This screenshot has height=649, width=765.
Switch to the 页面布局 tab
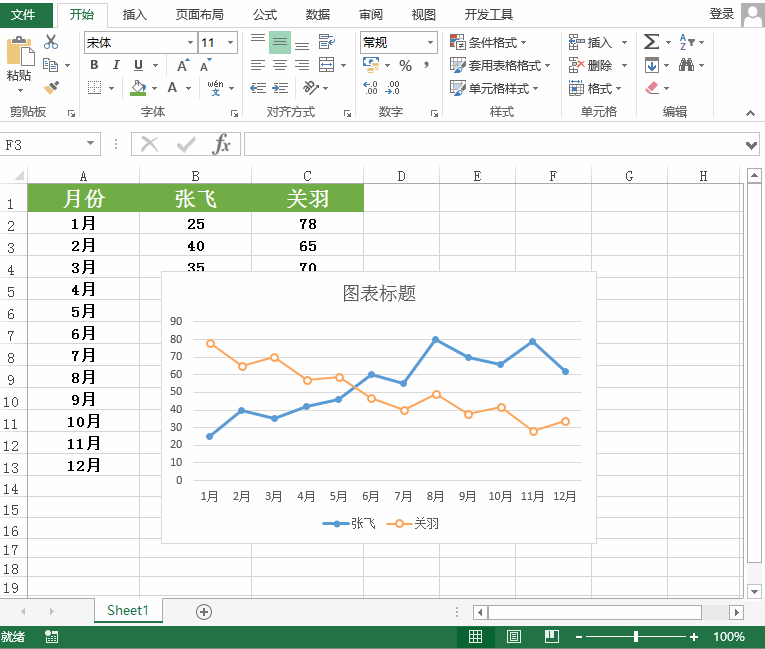point(200,15)
